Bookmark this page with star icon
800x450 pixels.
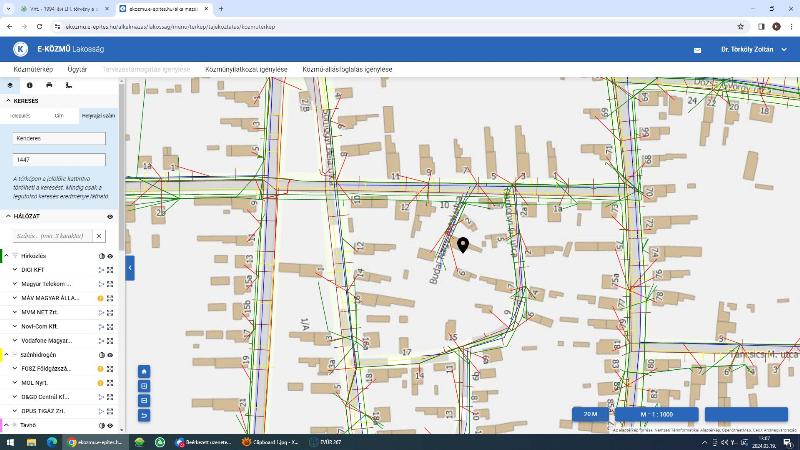(x=740, y=27)
